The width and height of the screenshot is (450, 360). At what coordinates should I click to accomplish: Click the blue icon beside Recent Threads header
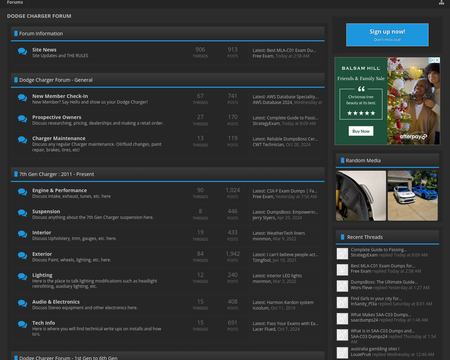click(x=342, y=237)
